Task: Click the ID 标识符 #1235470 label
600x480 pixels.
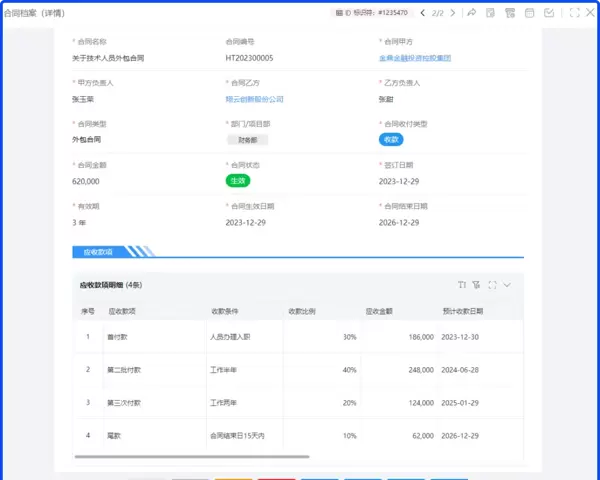Action: (371, 13)
